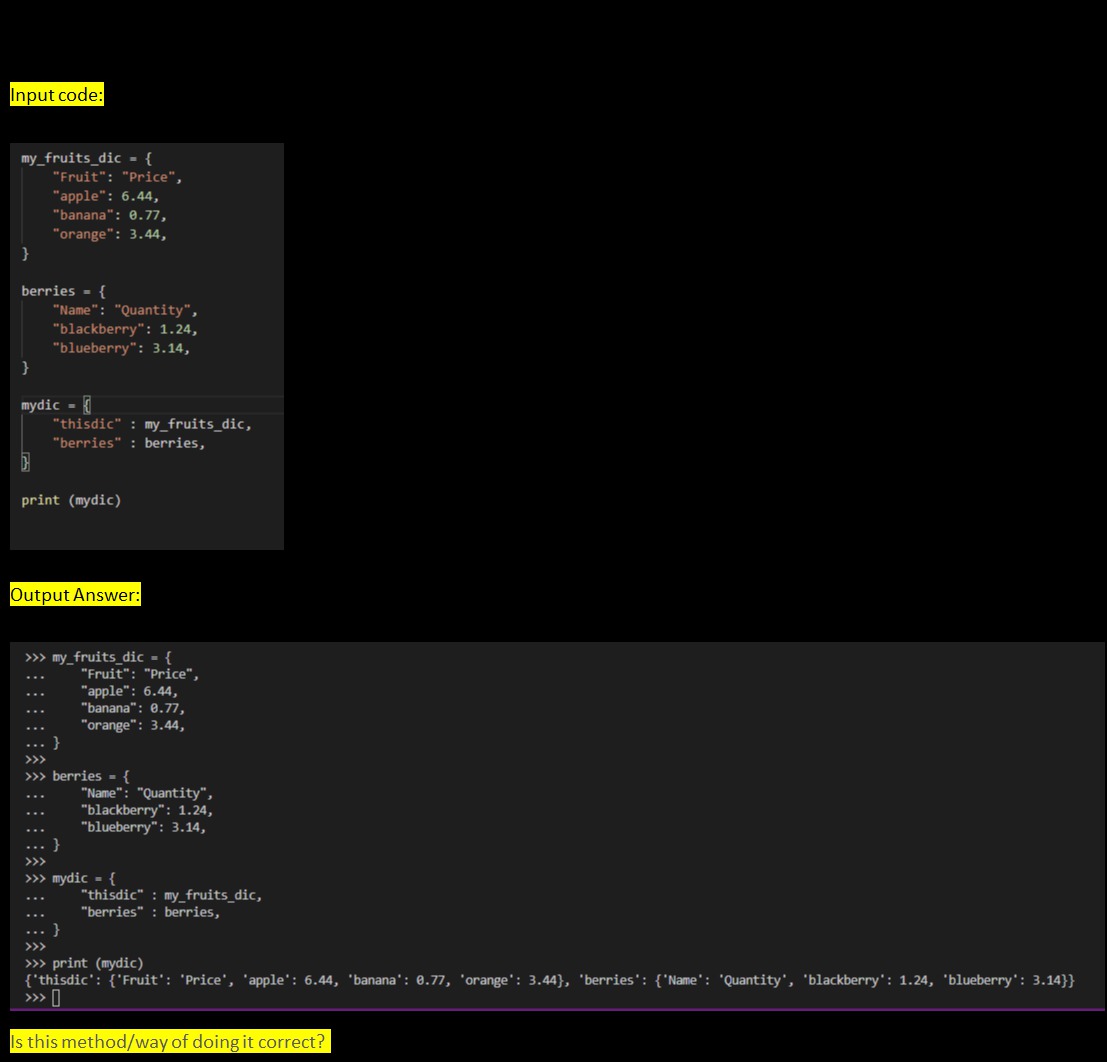
Task: Click the "thisdic" : my_fruits_dic line in the editor
Action: click(x=152, y=424)
